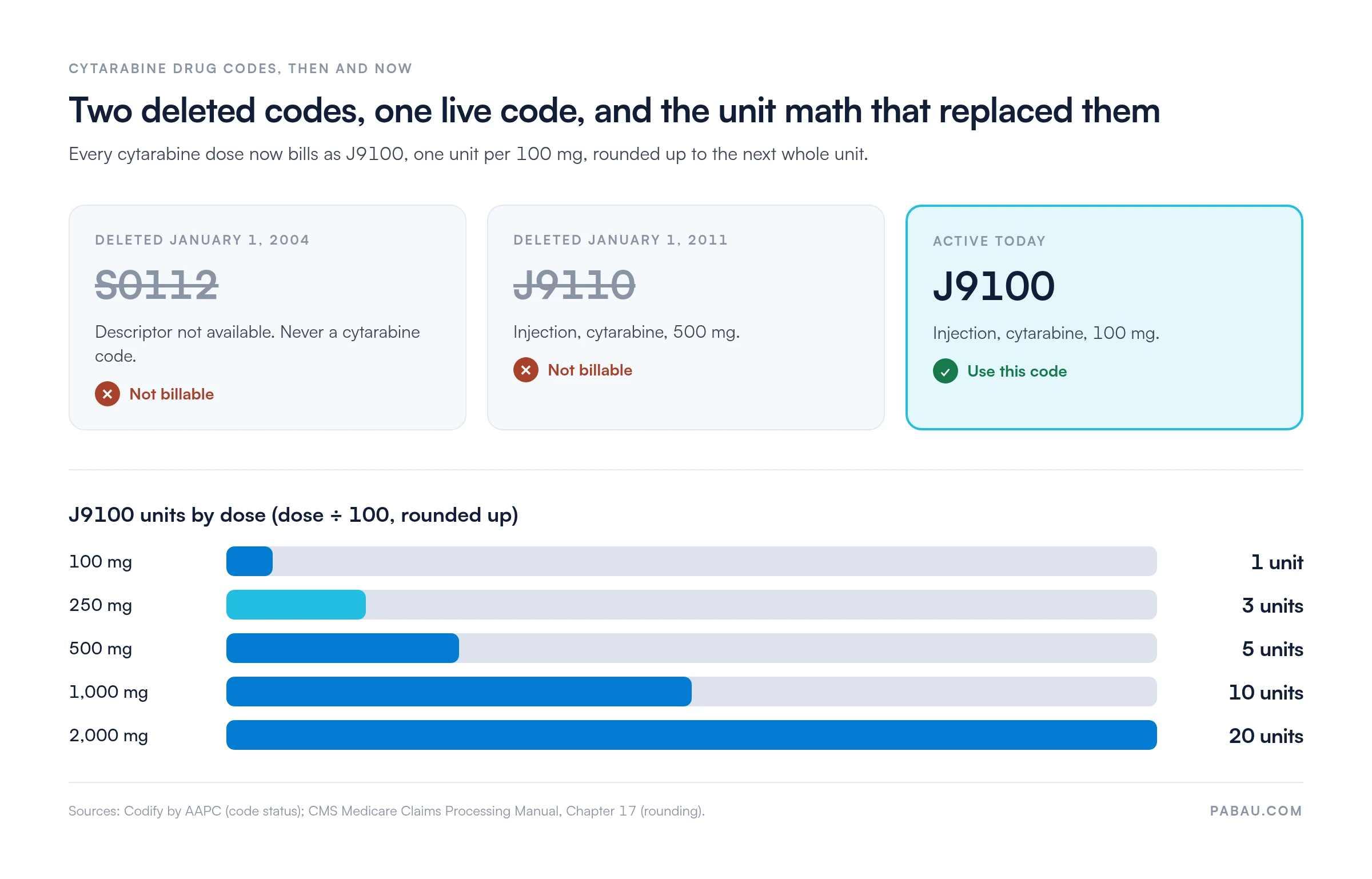Click the full 2,000 mg bar
Screen dimensions: 1372x879
pyautogui.click(x=692, y=735)
